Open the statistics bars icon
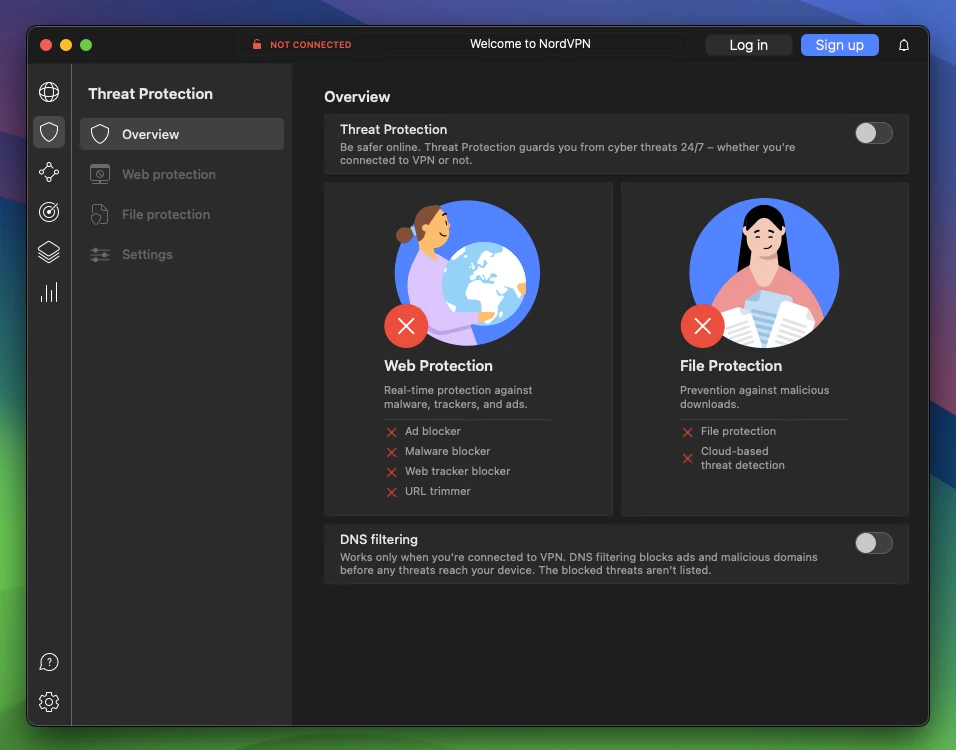This screenshot has width=956, height=750. 49,292
